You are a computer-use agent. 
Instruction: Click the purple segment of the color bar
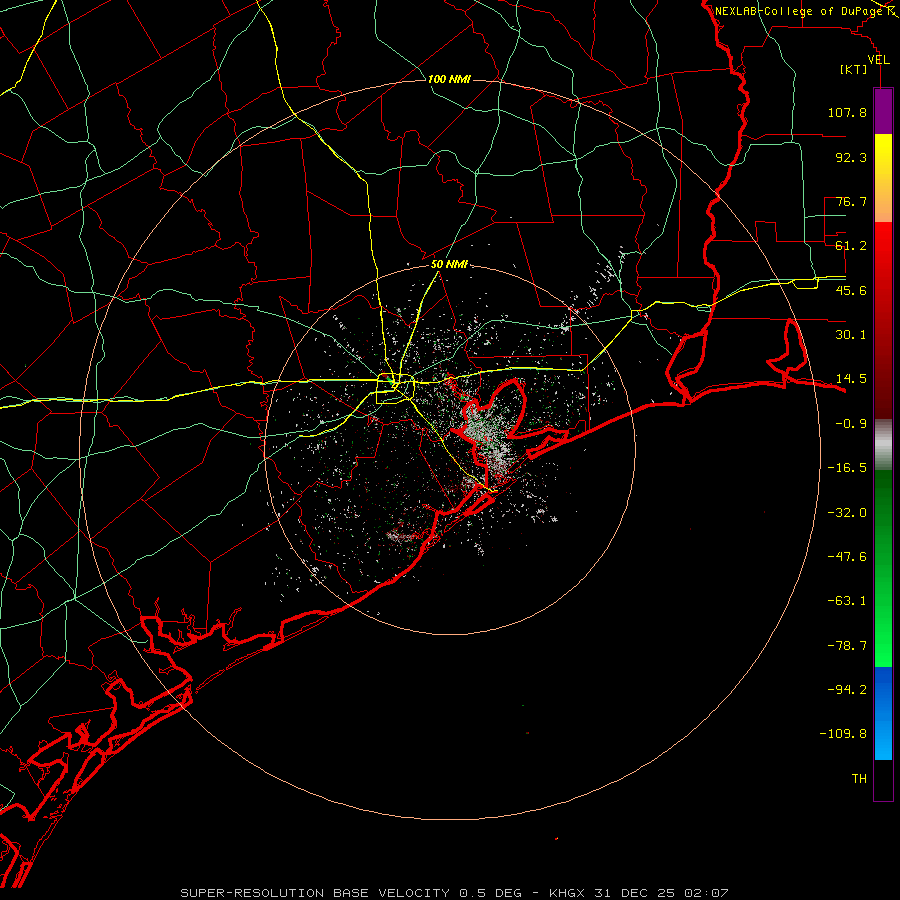883,111
